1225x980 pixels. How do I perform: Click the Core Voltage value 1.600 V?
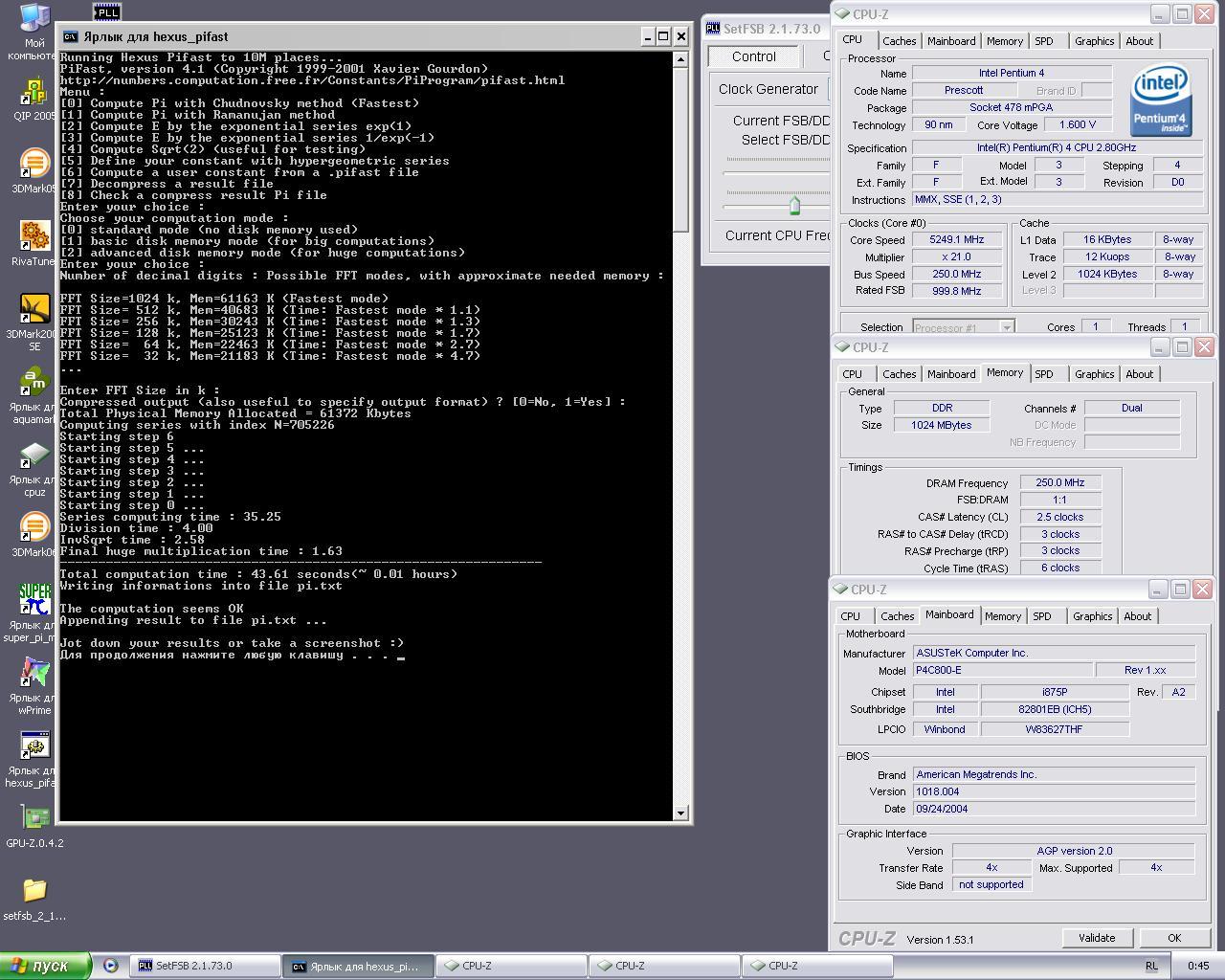(1078, 124)
